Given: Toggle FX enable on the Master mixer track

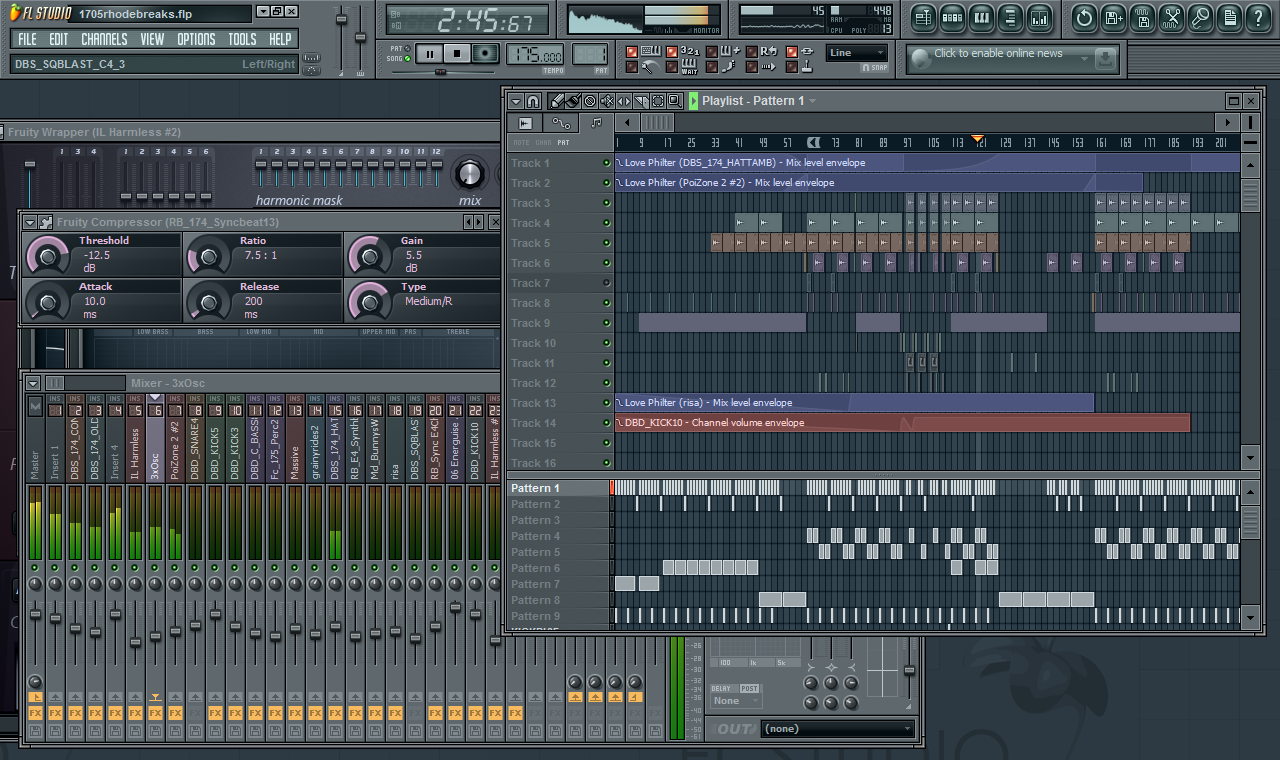Looking at the screenshot, I should 35,713.
